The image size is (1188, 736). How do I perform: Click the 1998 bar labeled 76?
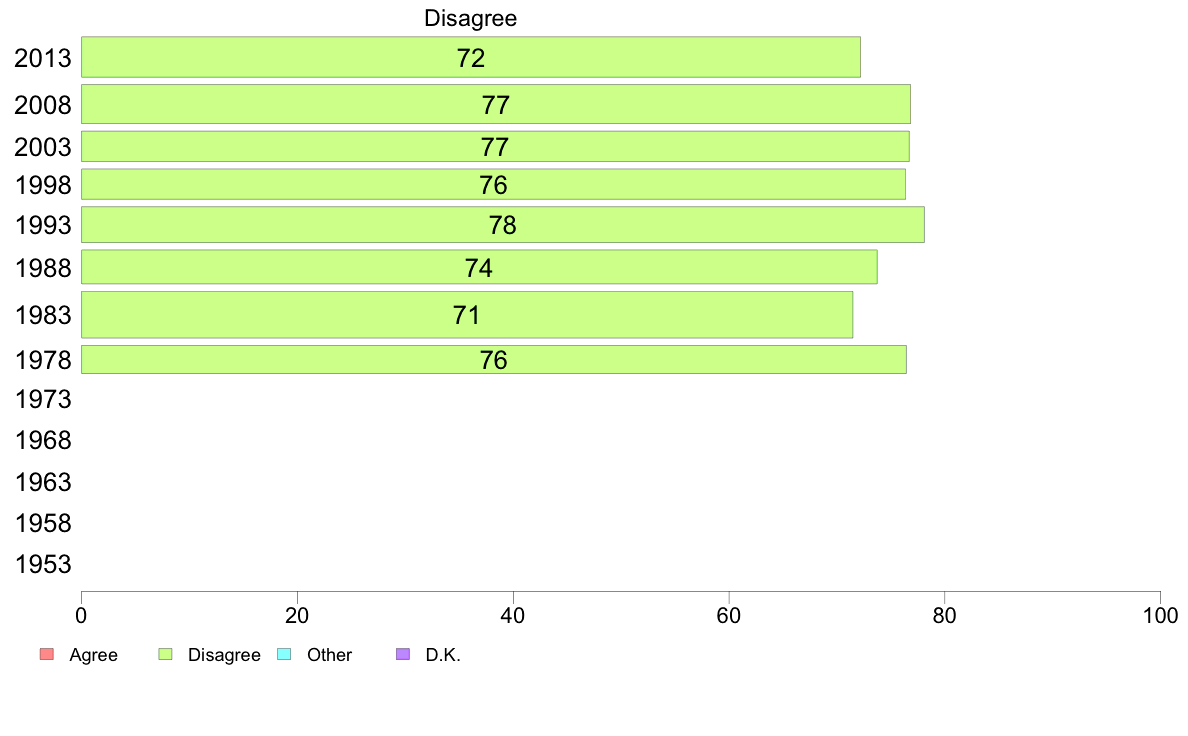[x=493, y=184]
